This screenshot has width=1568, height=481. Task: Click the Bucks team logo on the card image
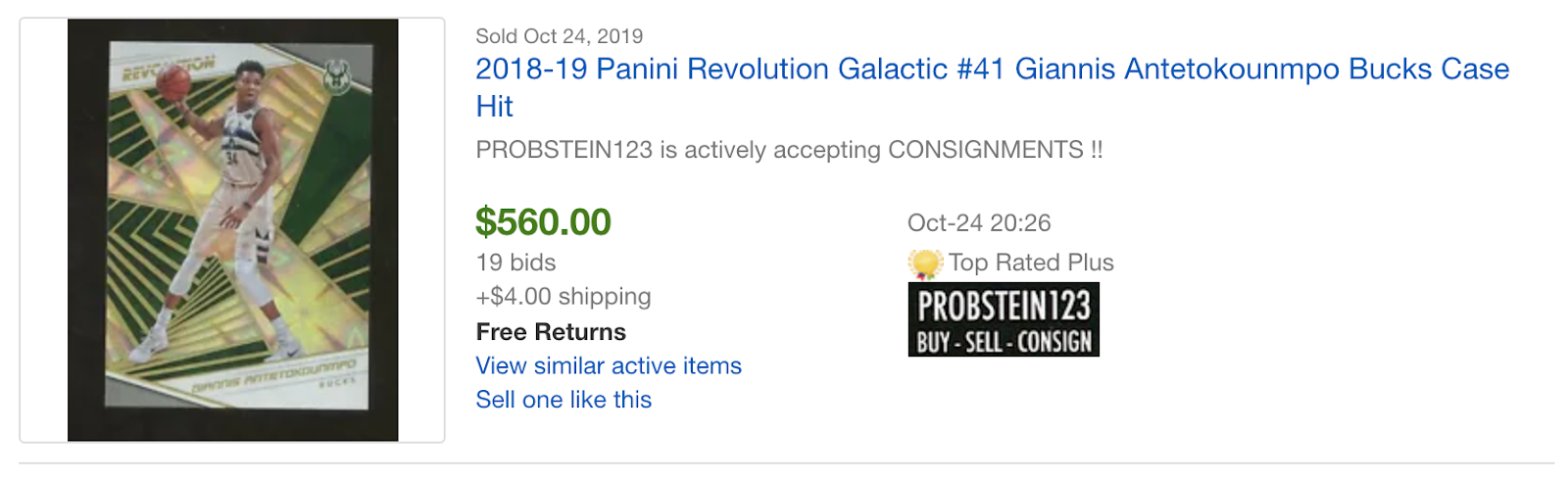pyautogui.click(x=337, y=76)
